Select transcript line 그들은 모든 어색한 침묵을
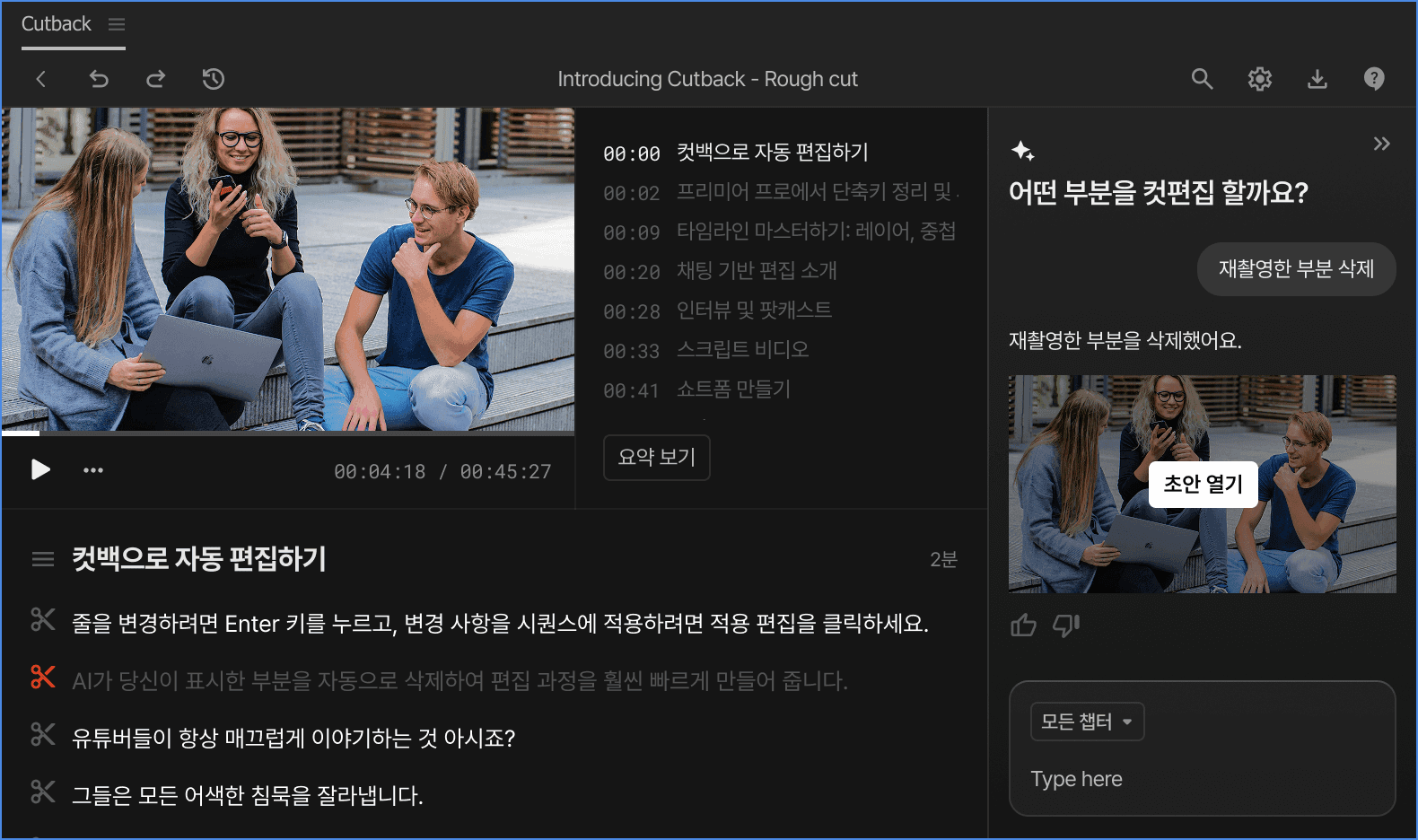 [247, 795]
